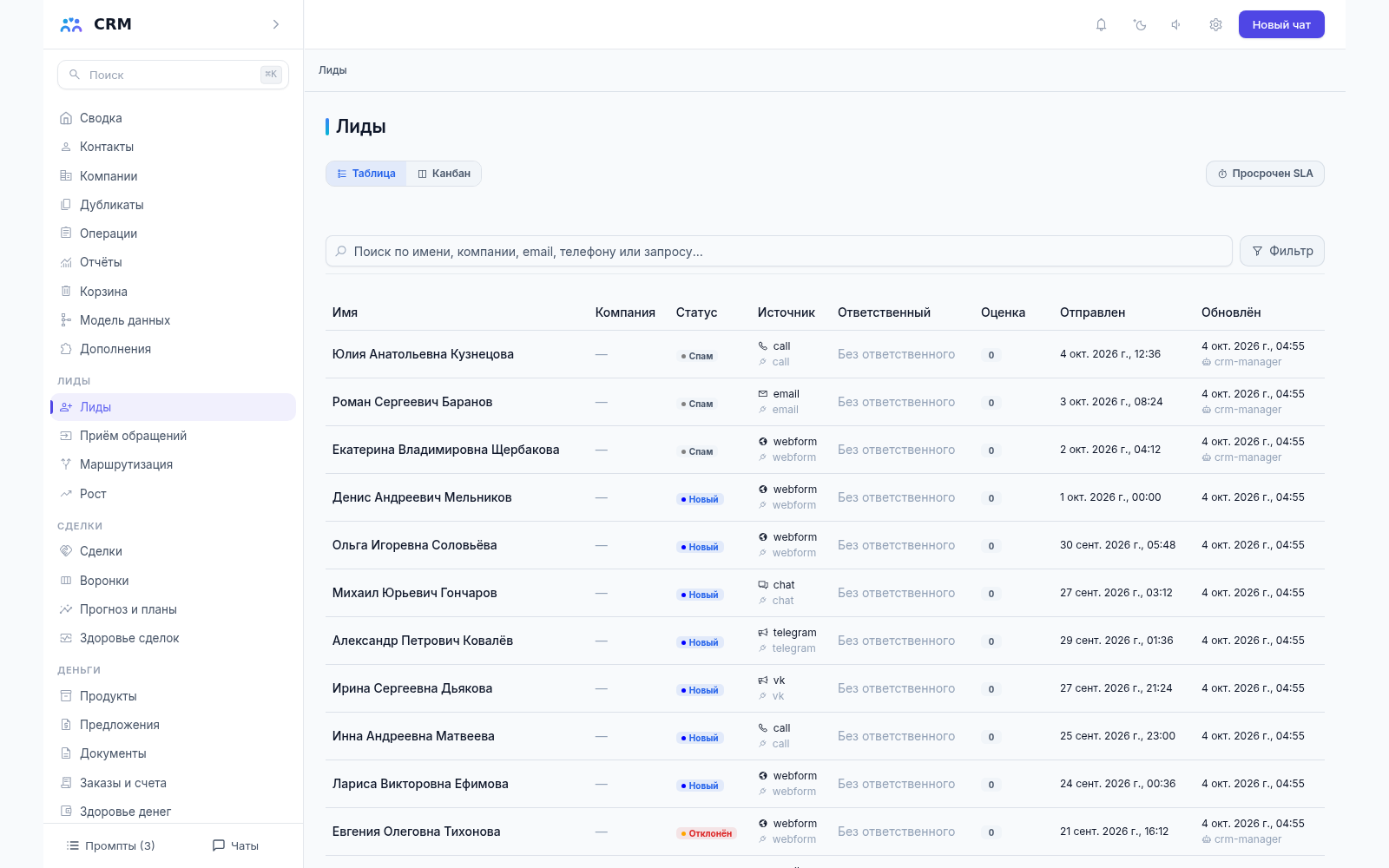This screenshot has width=1389, height=868.
Task: Open Документы in sidebar
Action: pos(173,753)
